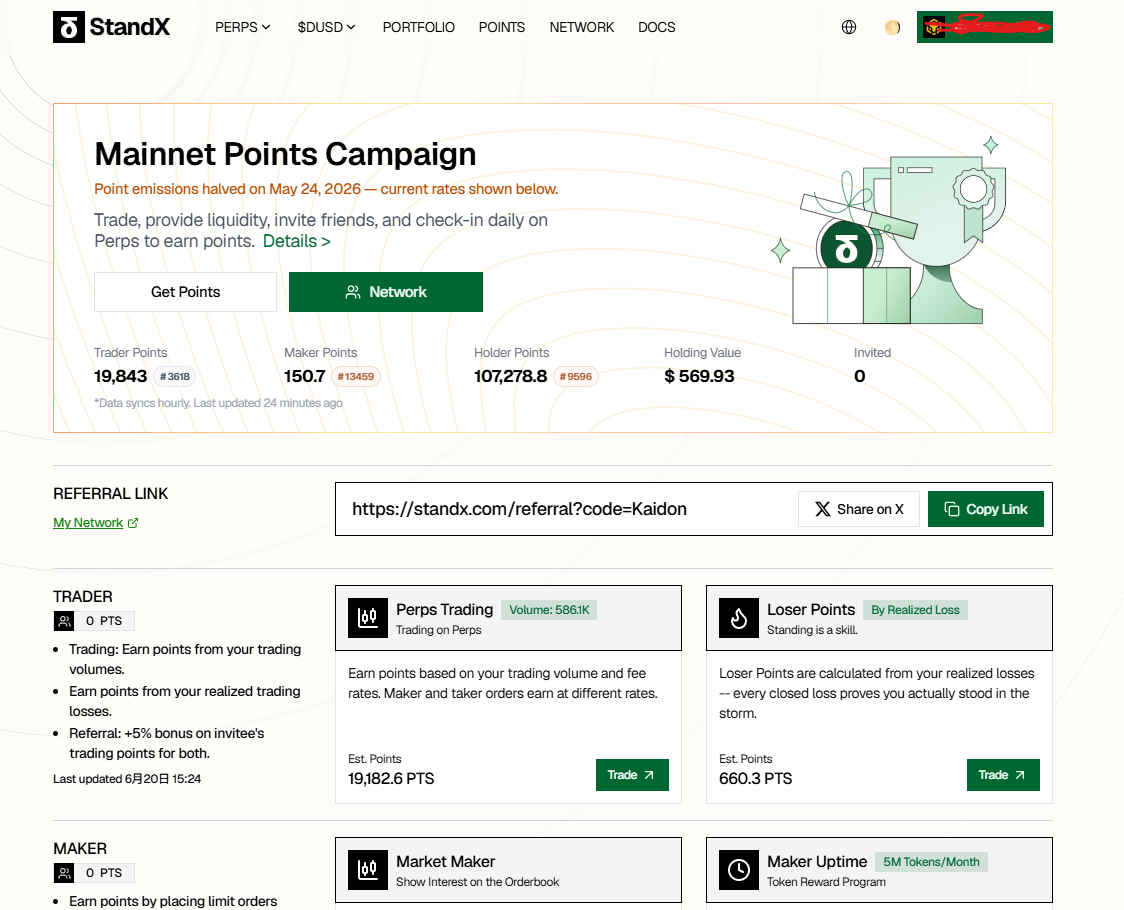This screenshot has width=1124, height=910.
Task: Go to the PORTFOLIO tab
Action: [x=419, y=27]
